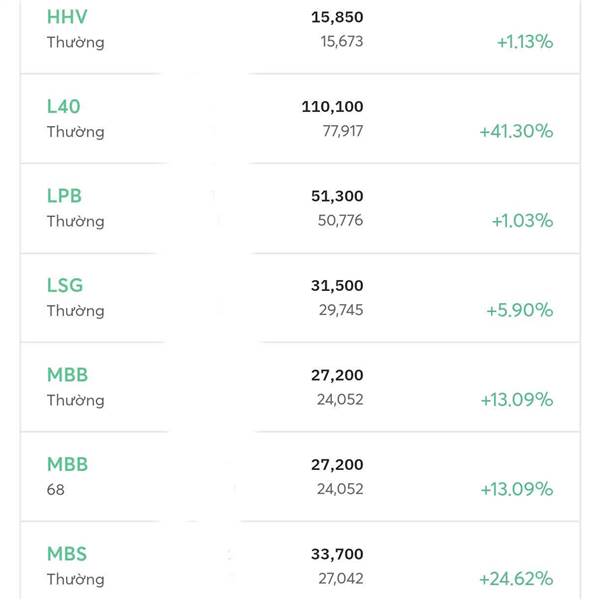This screenshot has width=600, height=600.
Task: Click L40 gain percentage +41.30%
Action: click(x=516, y=131)
